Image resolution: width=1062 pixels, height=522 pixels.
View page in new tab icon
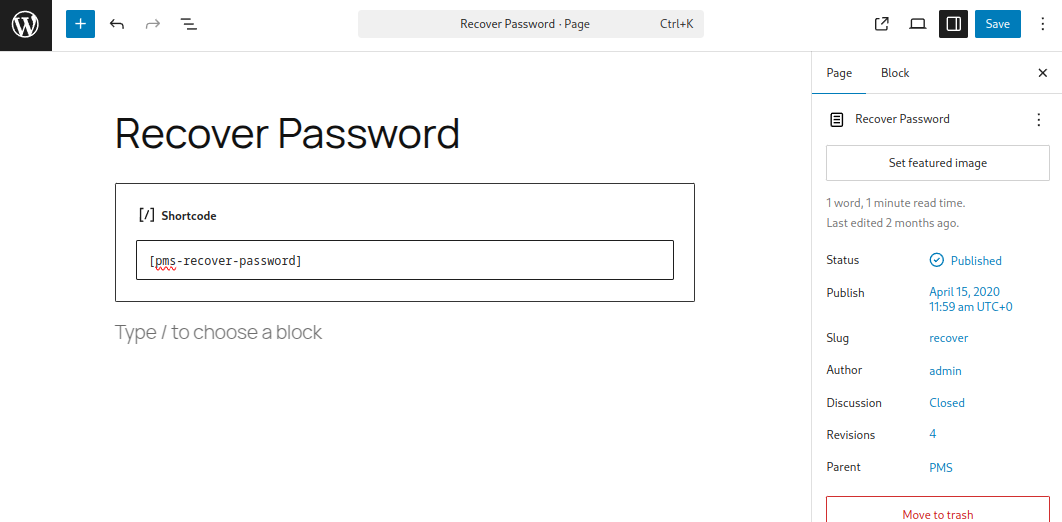[x=881, y=24]
